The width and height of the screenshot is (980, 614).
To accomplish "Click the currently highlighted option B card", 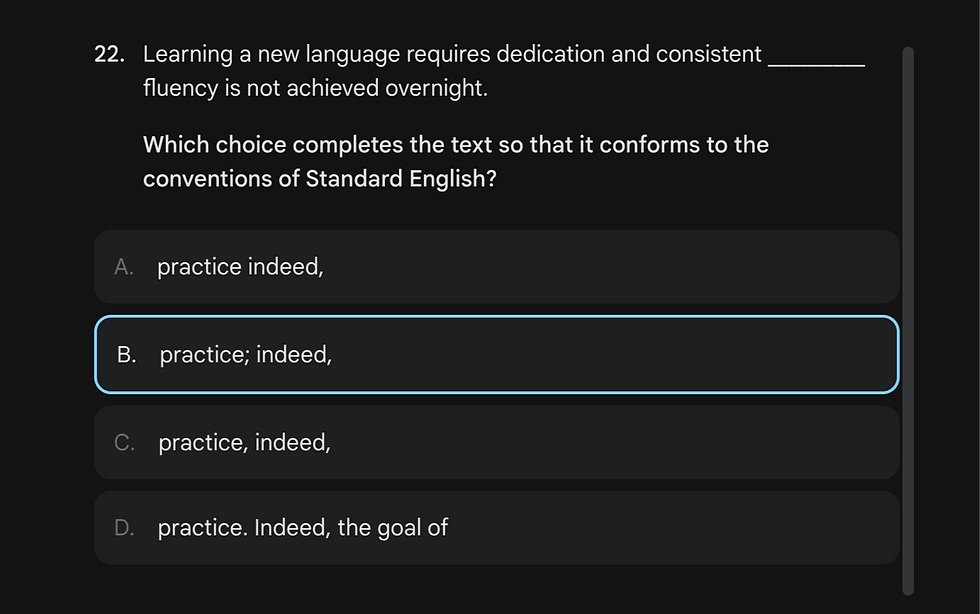I will (x=497, y=354).
